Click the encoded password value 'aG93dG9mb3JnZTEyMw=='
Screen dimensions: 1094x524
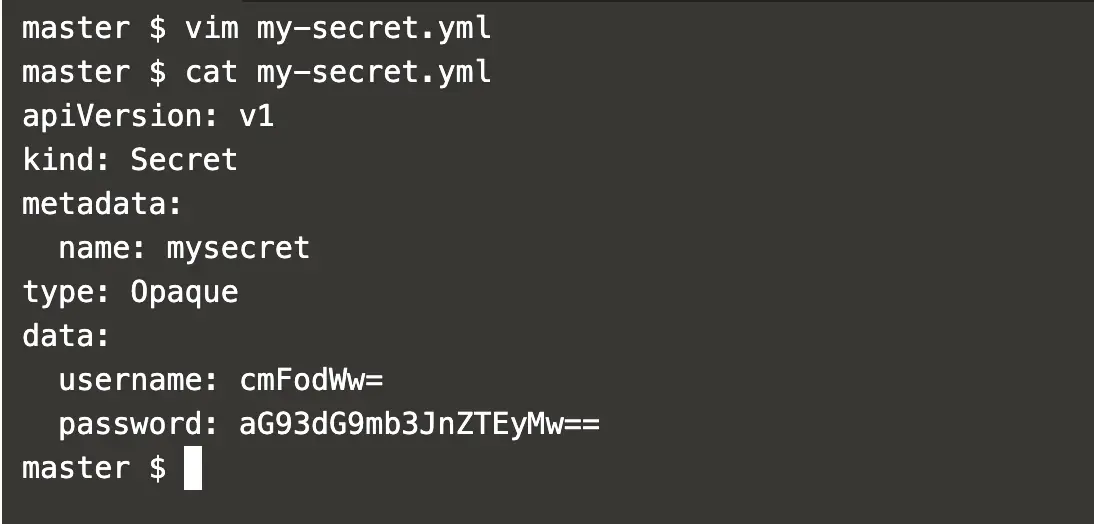pos(420,425)
